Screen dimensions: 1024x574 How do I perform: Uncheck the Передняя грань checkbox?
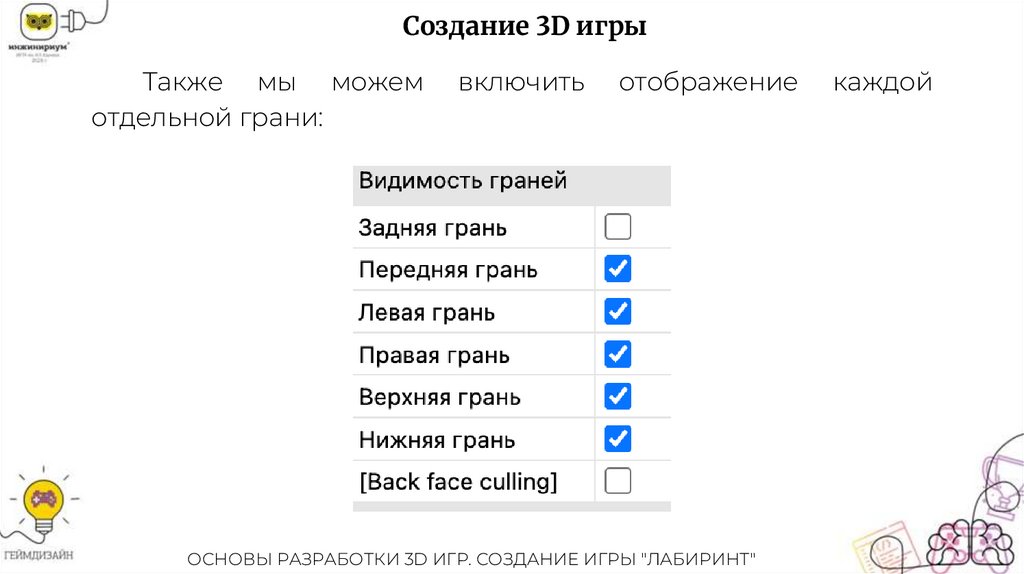pyautogui.click(x=618, y=269)
